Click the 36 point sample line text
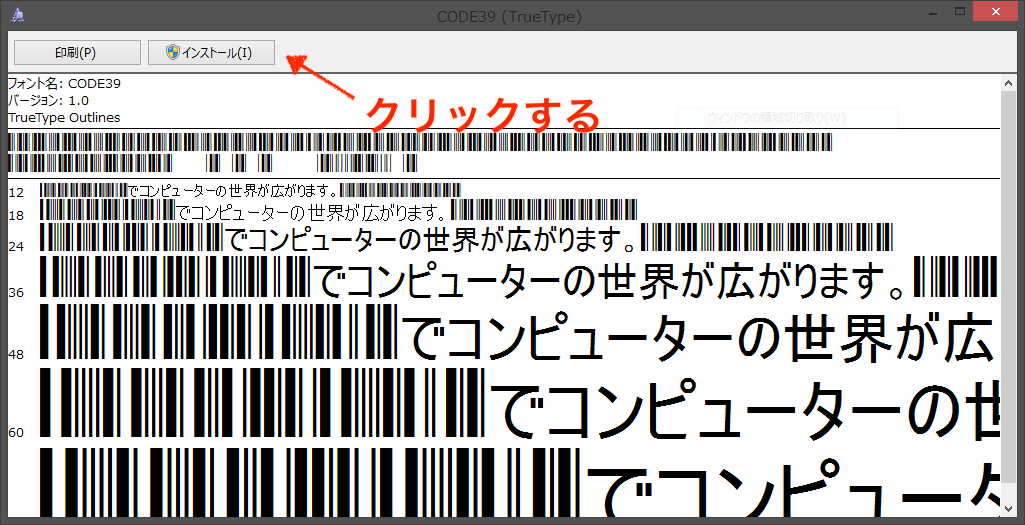The width and height of the screenshot is (1025, 525). click(x=610, y=279)
